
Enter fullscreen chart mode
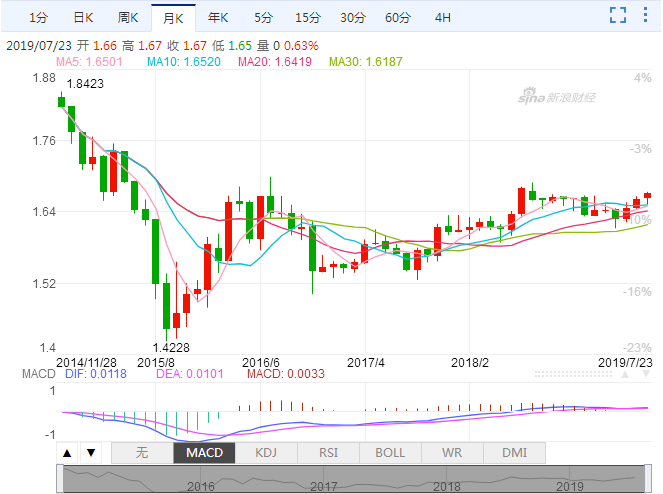click(x=618, y=15)
